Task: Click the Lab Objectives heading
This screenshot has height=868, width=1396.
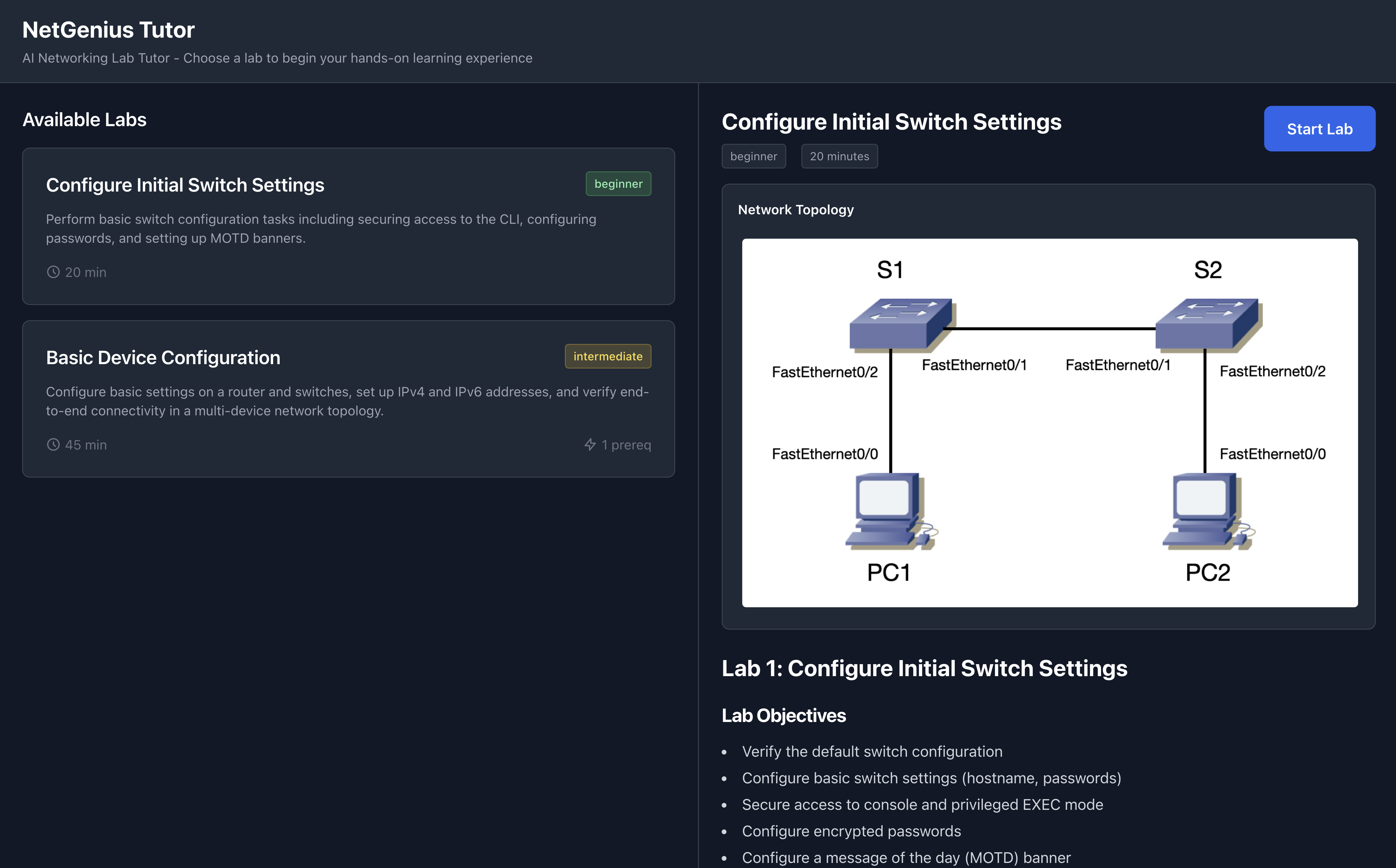Action: click(x=784, y=715)
